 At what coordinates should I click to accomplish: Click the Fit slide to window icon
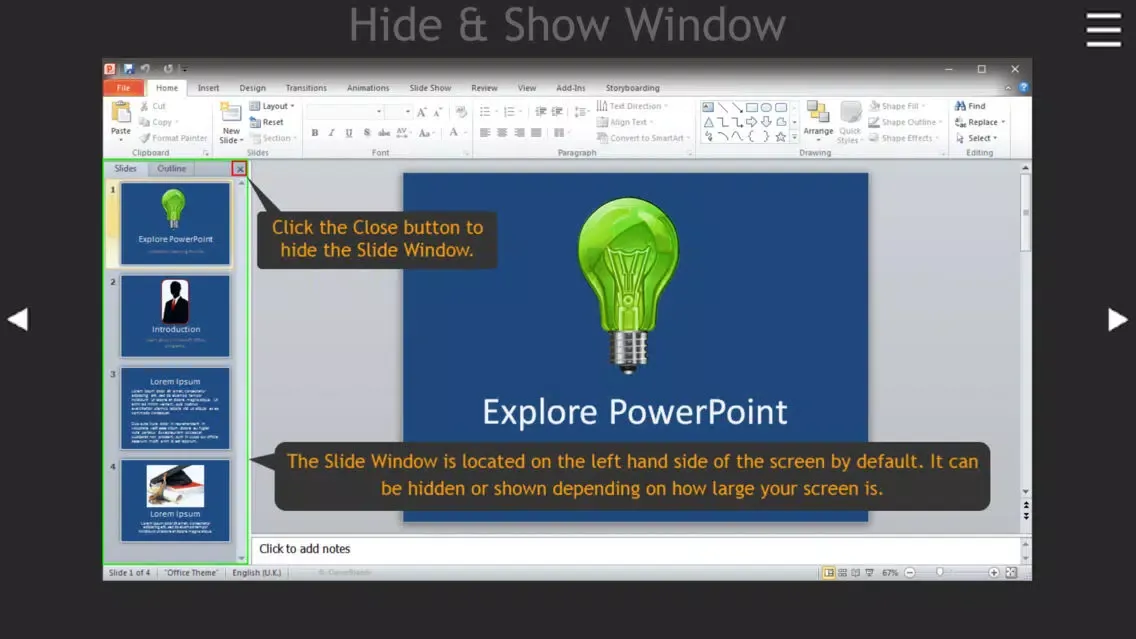pyautogui.click(x=1011, y=572)
